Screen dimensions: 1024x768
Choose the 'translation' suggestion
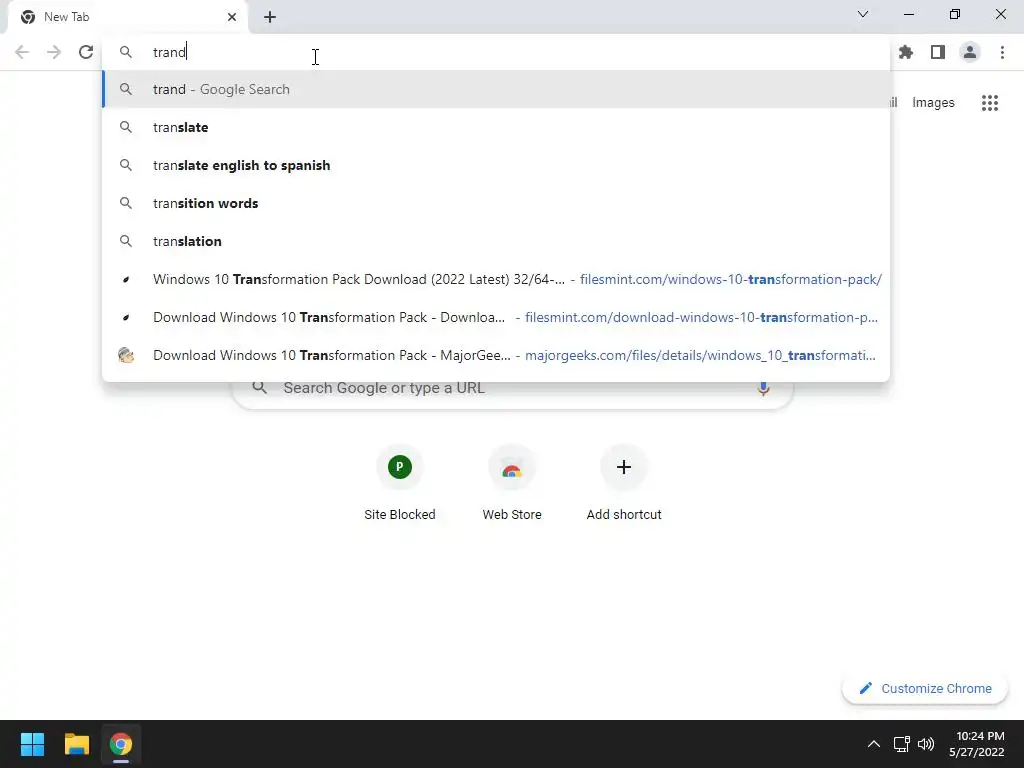tap(496, 241)
